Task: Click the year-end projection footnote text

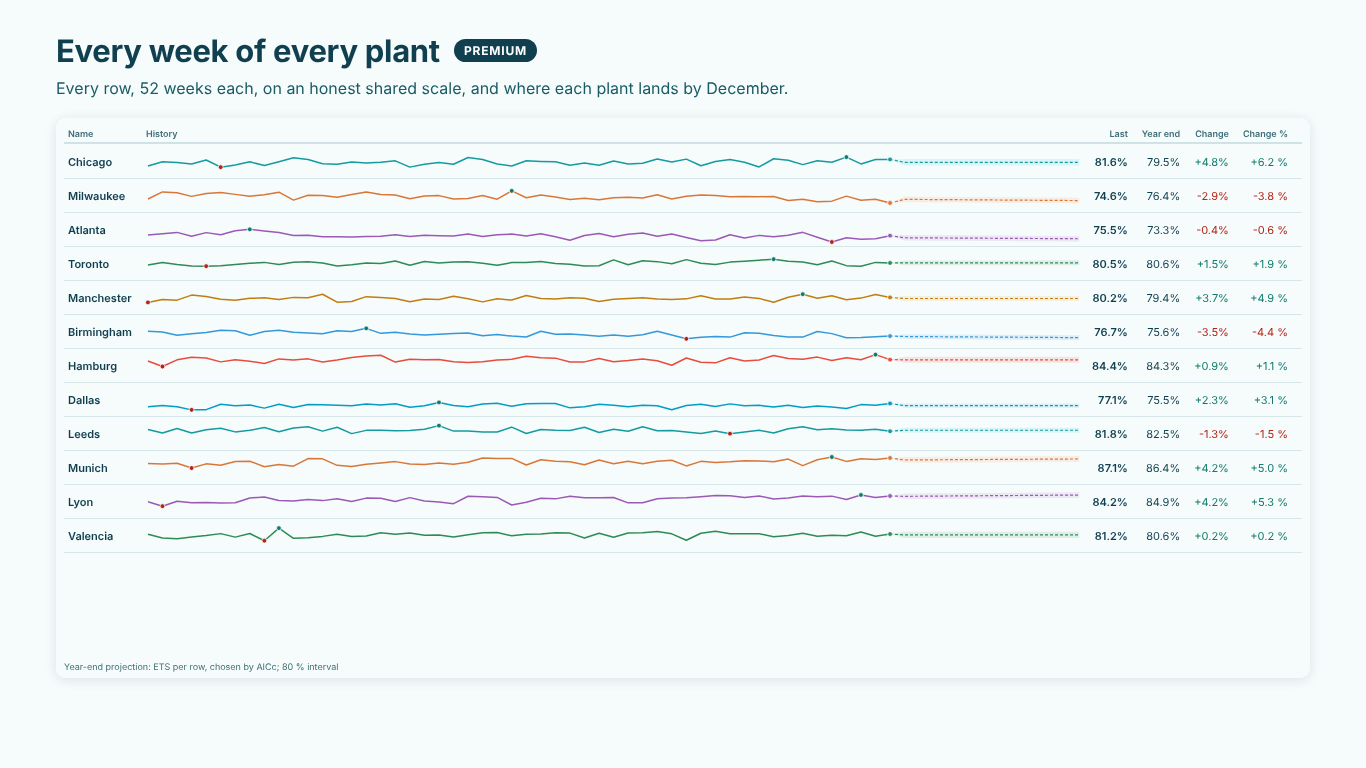Action: [x=201, y=666]
